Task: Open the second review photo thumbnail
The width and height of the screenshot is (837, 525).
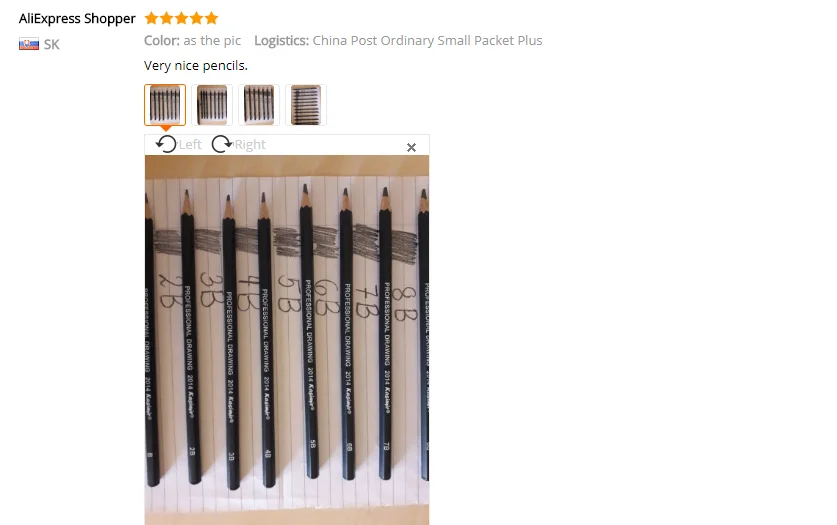Action: (x=212, y=105)
